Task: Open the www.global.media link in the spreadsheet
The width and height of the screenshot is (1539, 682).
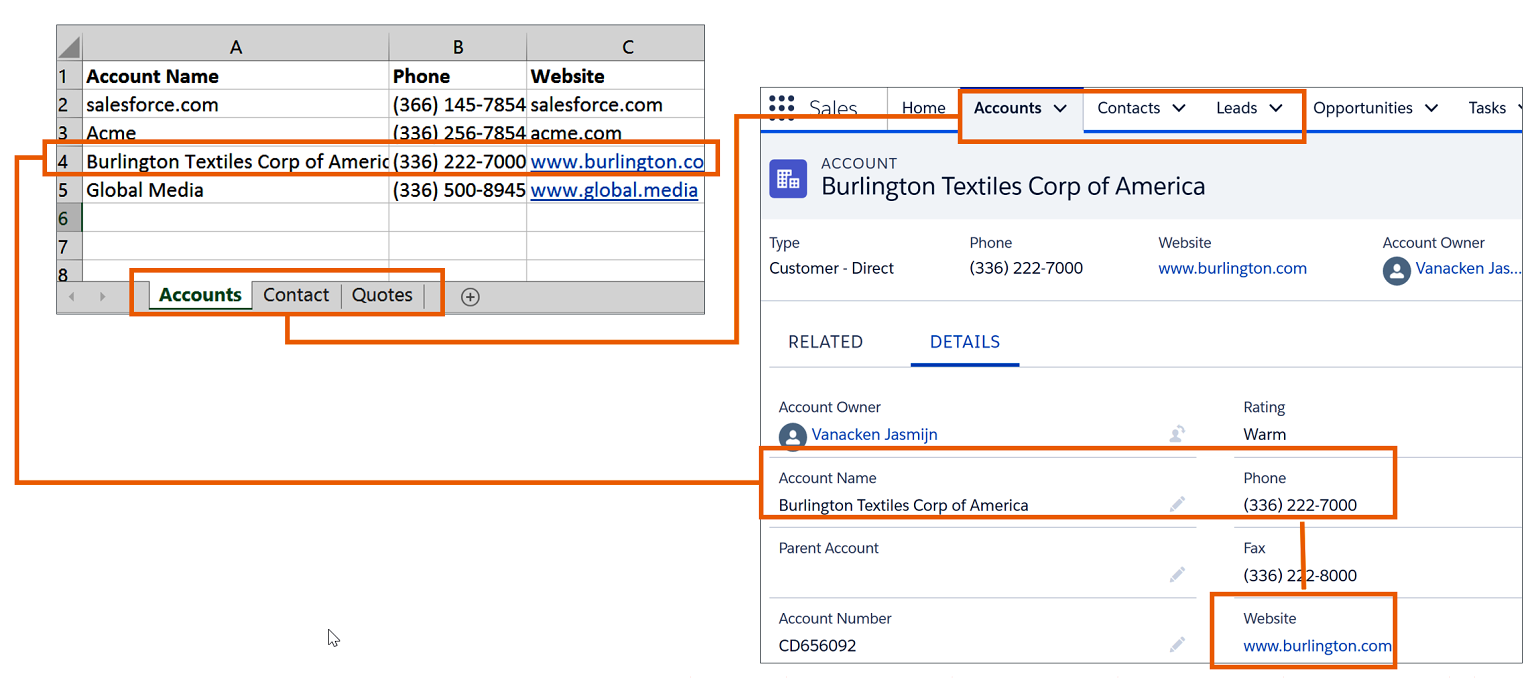Action: pyautogui.click(x=613, y=190)
